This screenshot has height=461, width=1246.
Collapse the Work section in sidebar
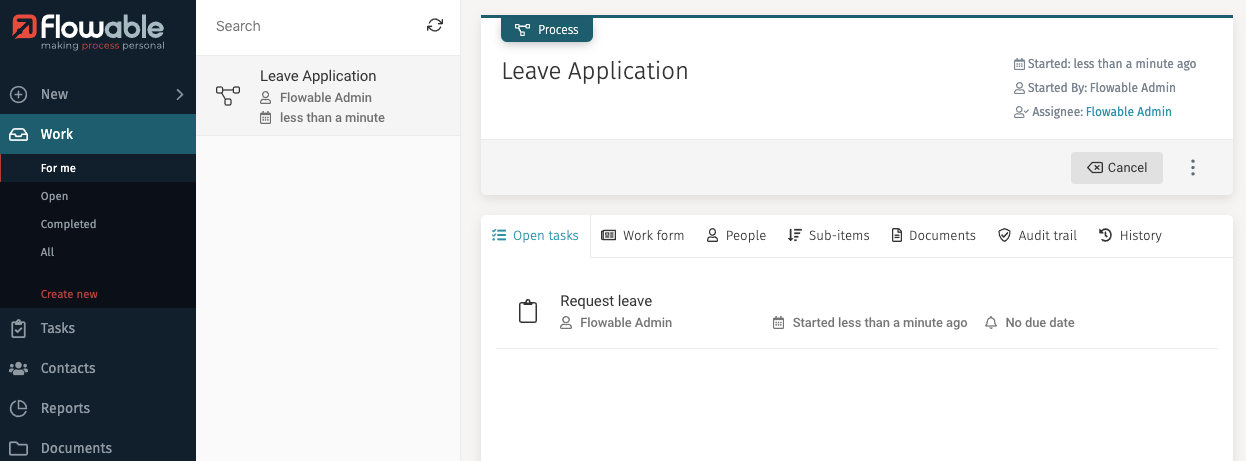pyautogui.click(x=57, y=134)
